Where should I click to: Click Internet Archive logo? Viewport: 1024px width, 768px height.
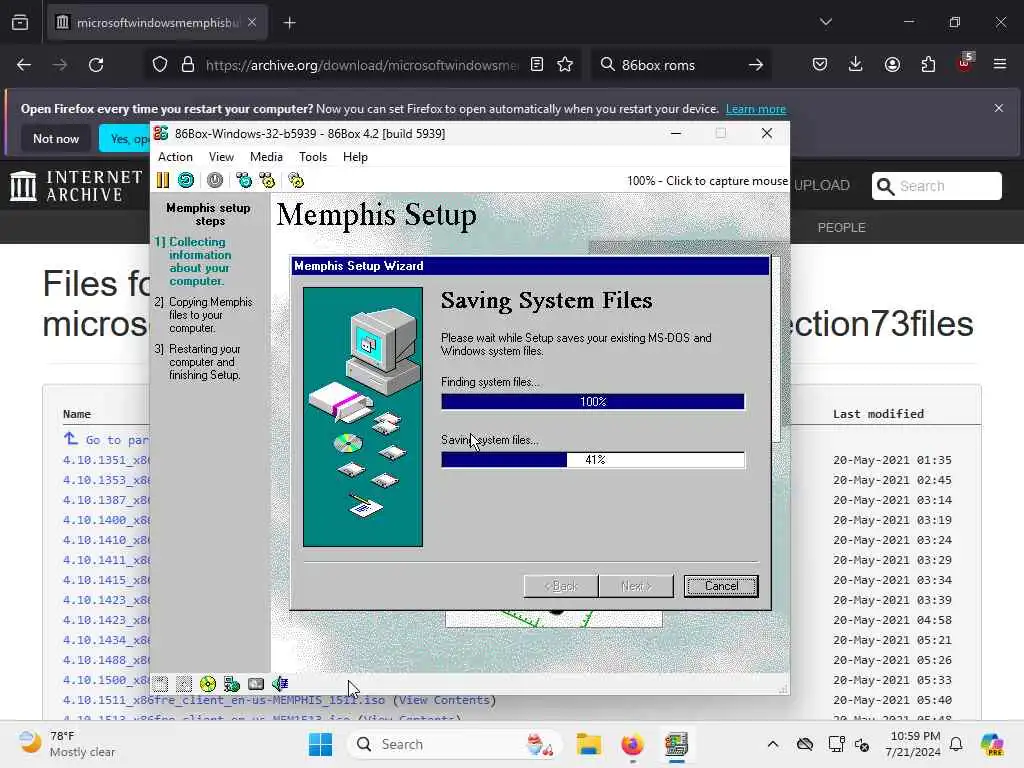pyautogui.click(x=76, y=186)
